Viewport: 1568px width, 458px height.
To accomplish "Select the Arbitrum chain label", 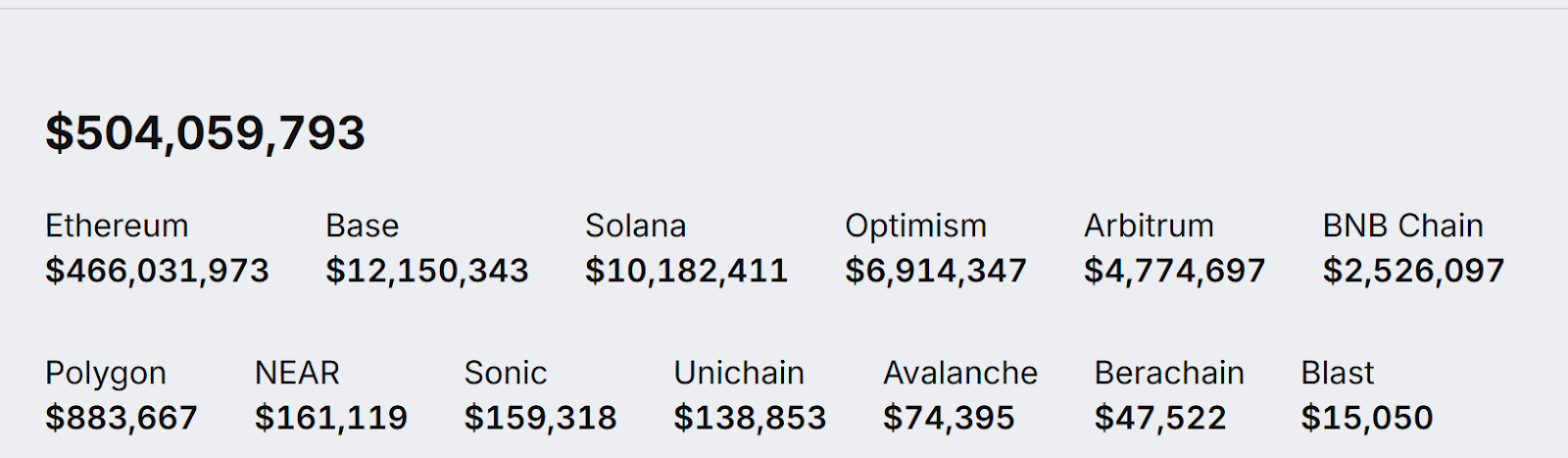I will tap(1150, 226).
